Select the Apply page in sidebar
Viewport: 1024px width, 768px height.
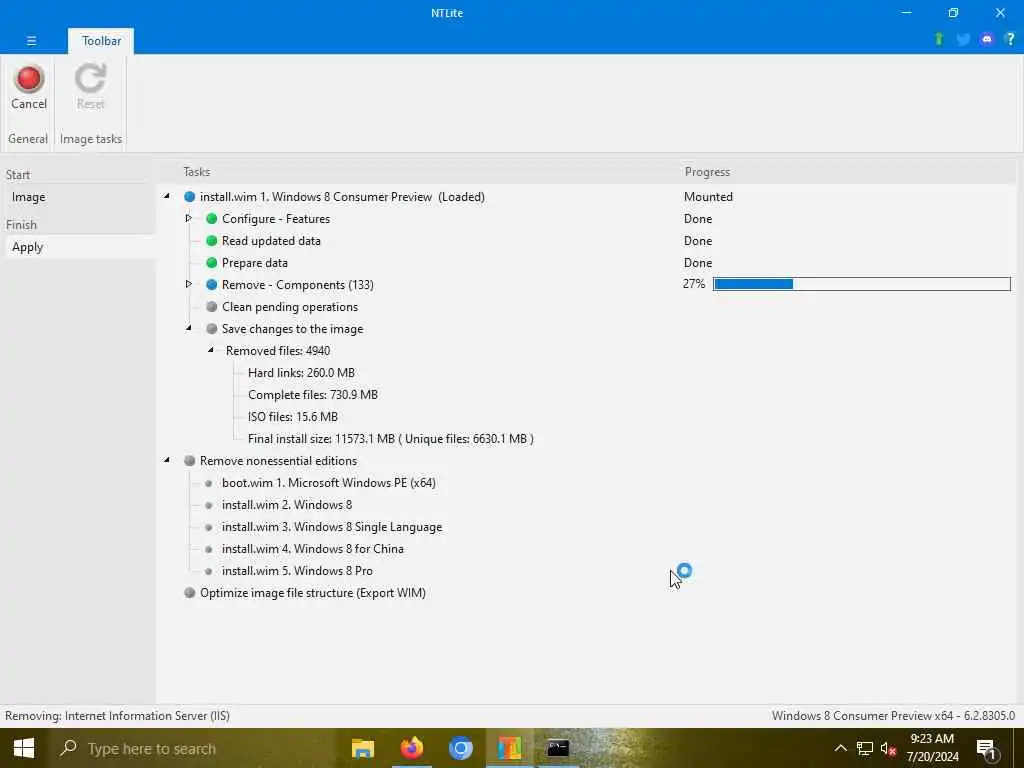coord(80,247)
